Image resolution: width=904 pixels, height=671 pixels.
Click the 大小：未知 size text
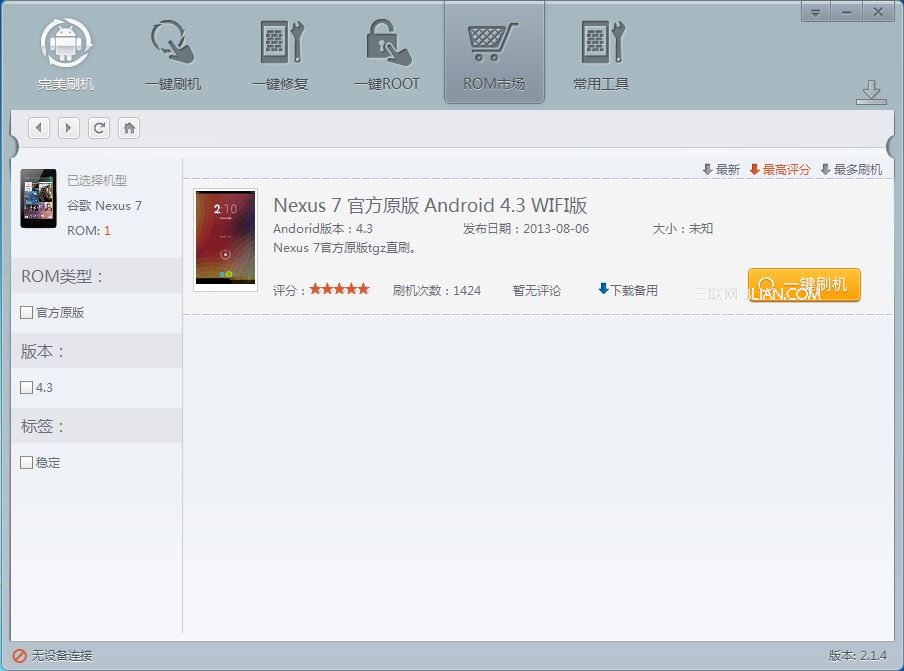coord(683,229)
